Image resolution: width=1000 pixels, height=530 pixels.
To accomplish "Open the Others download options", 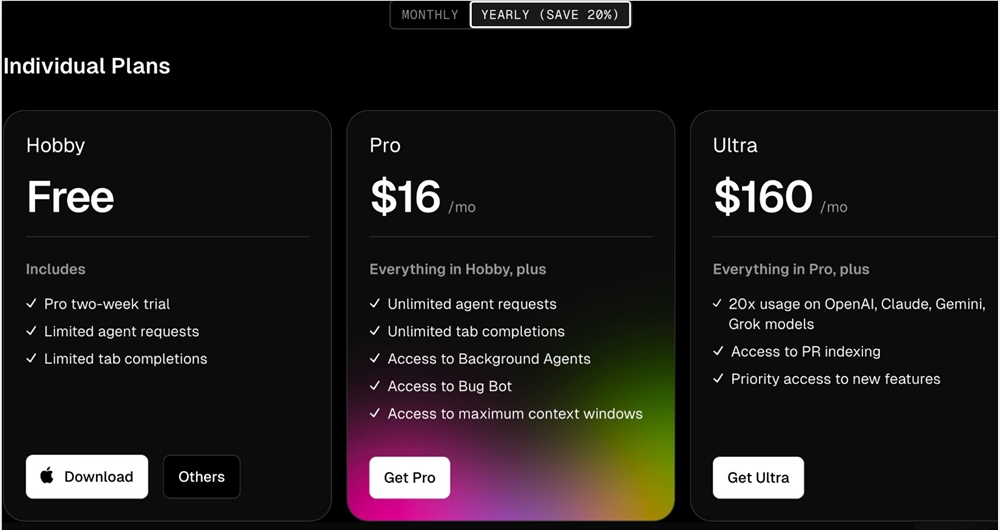I will (201, 477).
